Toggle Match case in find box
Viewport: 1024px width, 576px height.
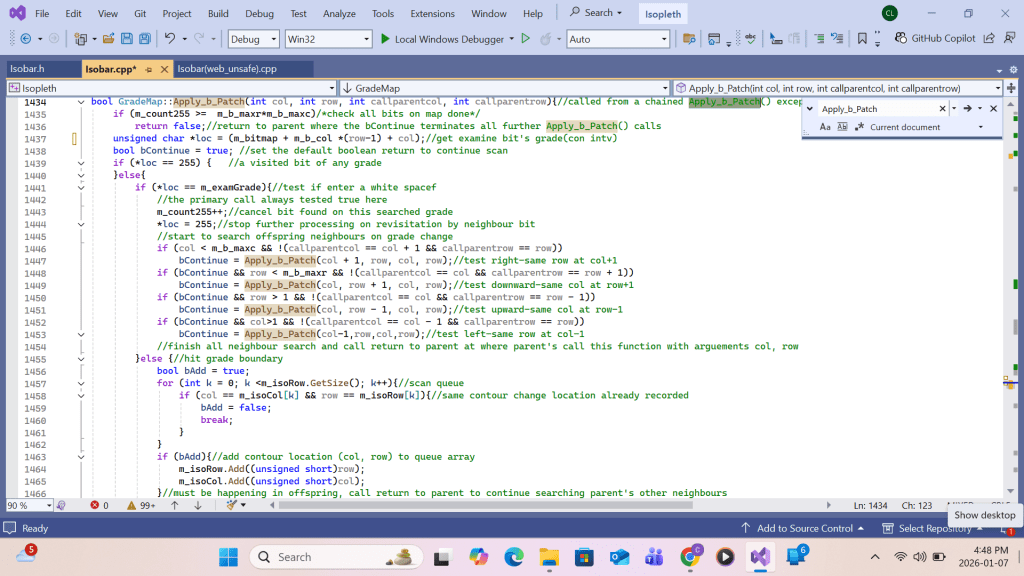click(825, 127)
